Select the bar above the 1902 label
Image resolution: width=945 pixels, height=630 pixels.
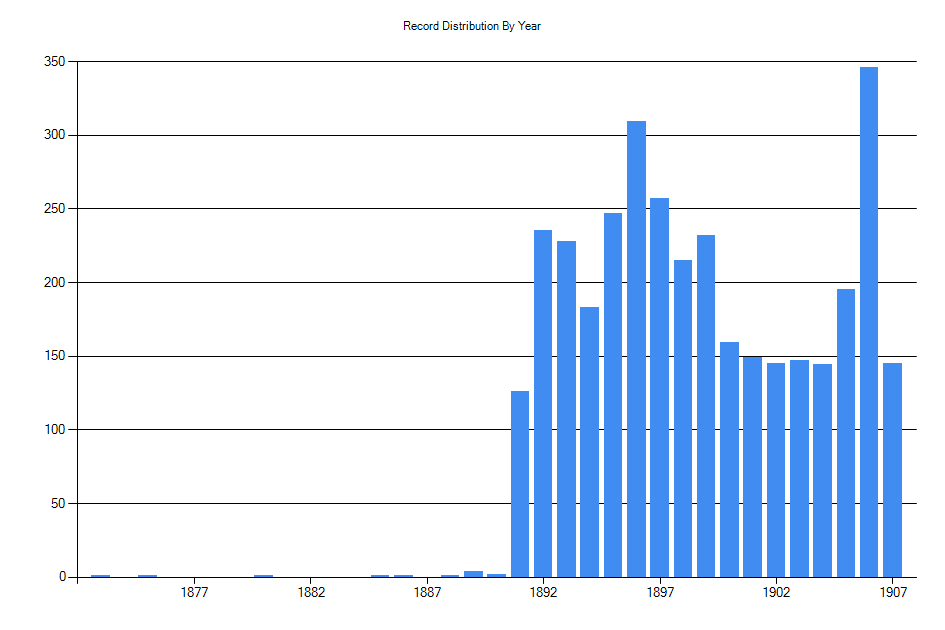(776, 470)
